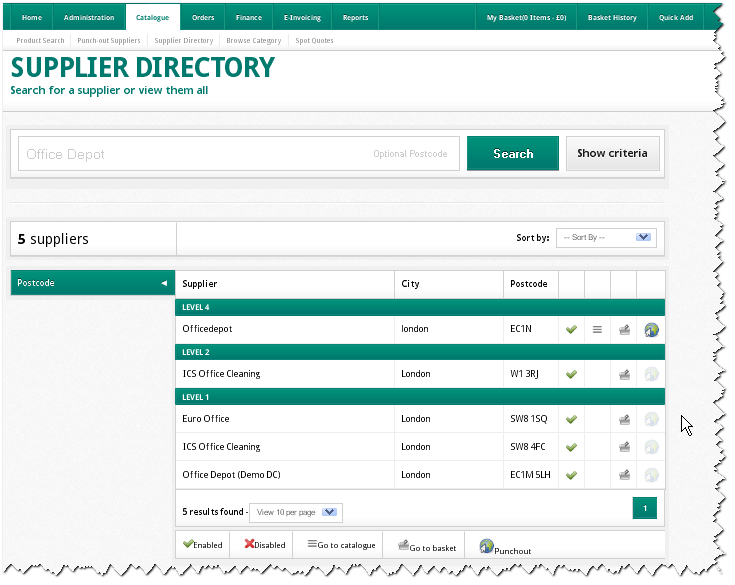The width and height of the screenshot is (735, 585).
Task: Go to page 1 of results
Action: pos(645,509)
